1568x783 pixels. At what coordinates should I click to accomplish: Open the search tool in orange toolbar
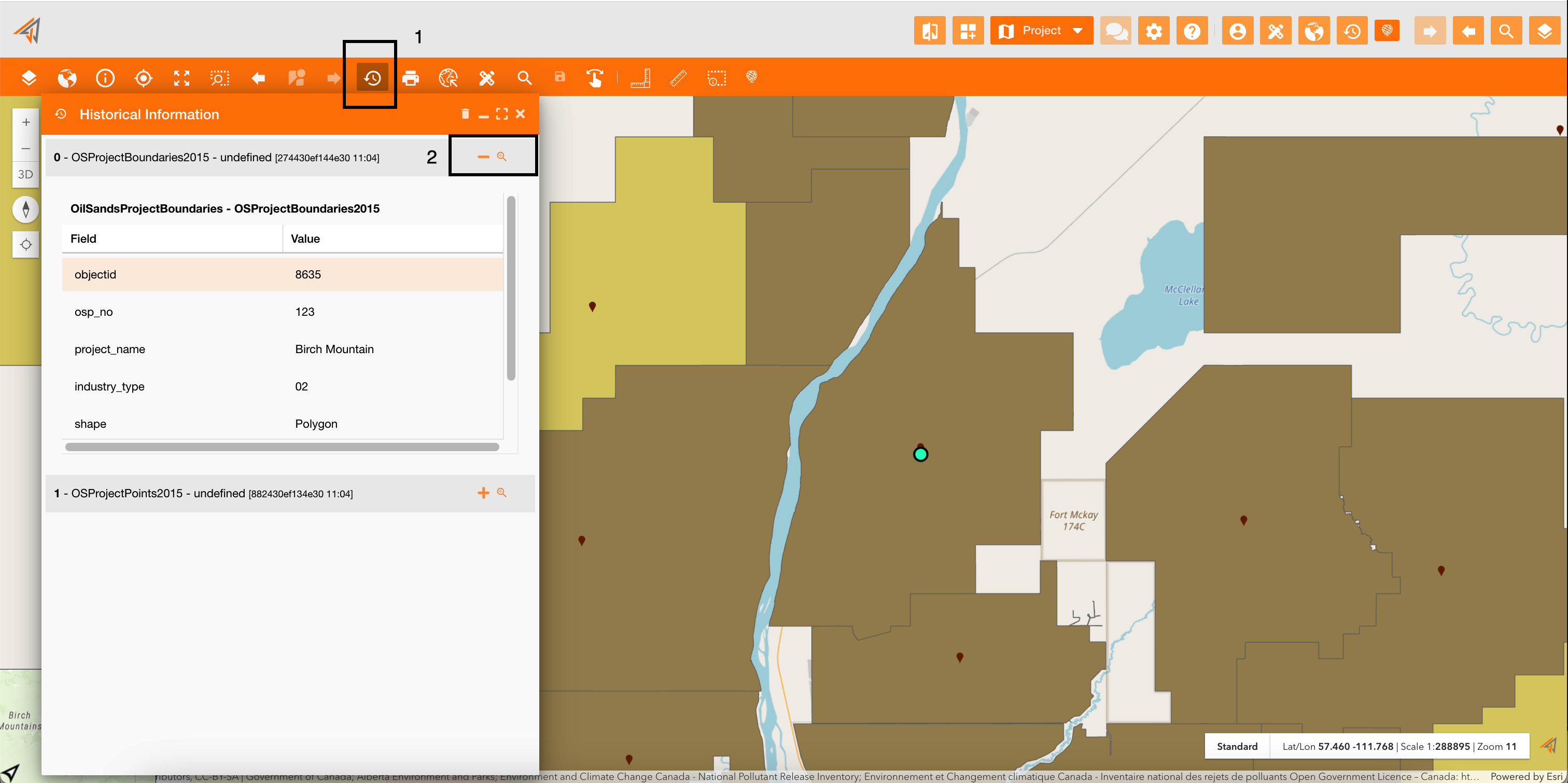(525, 78)
